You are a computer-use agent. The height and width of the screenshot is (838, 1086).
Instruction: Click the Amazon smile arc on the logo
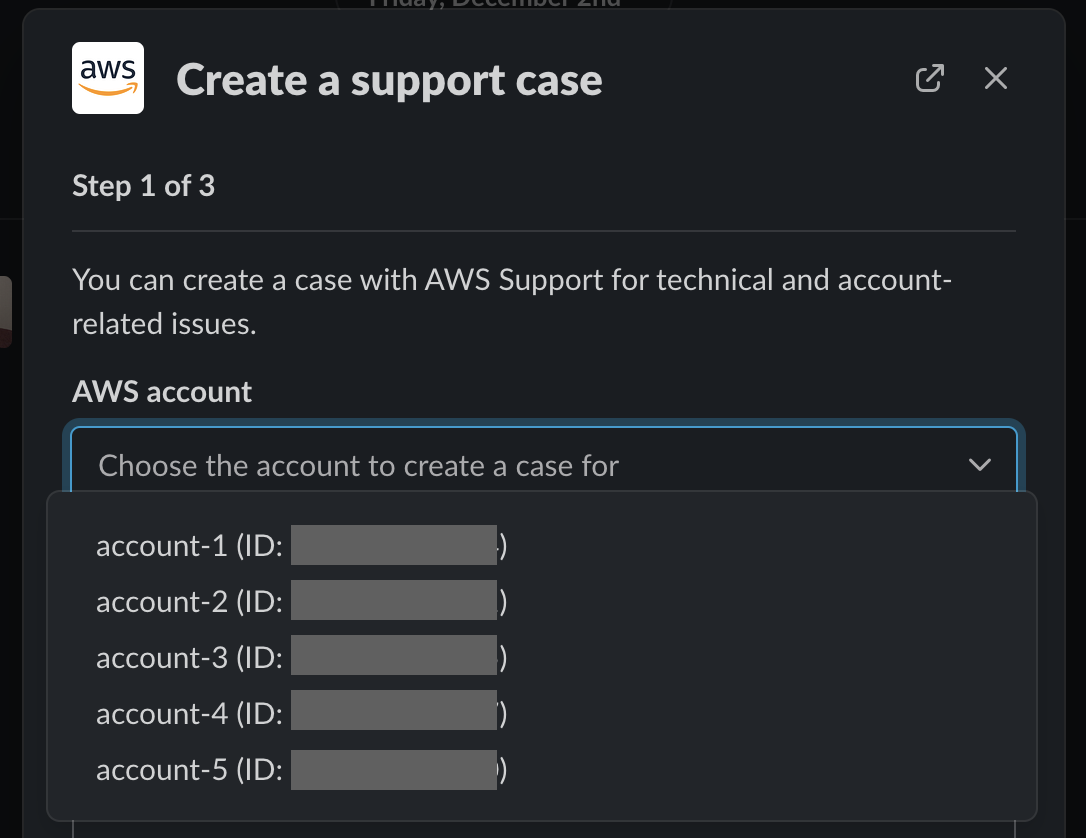coord(107,95)
